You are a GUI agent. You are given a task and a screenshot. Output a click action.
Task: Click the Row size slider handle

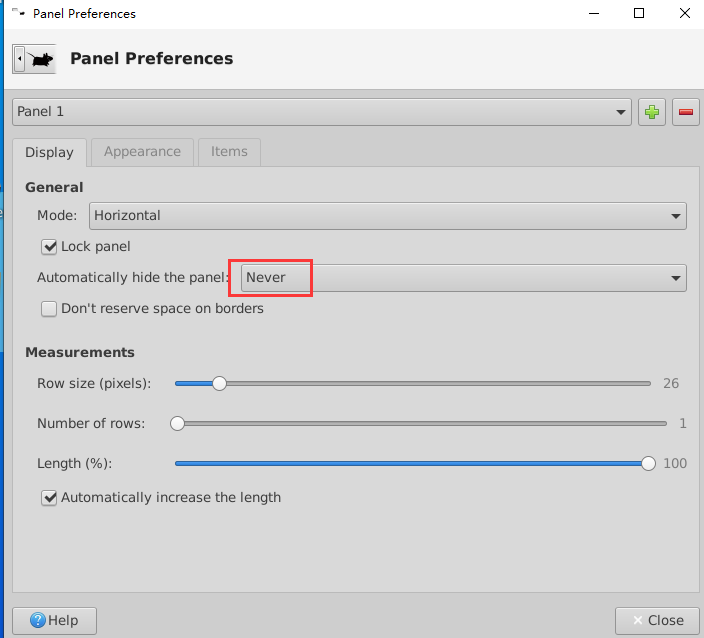click(x=219, y=383)
